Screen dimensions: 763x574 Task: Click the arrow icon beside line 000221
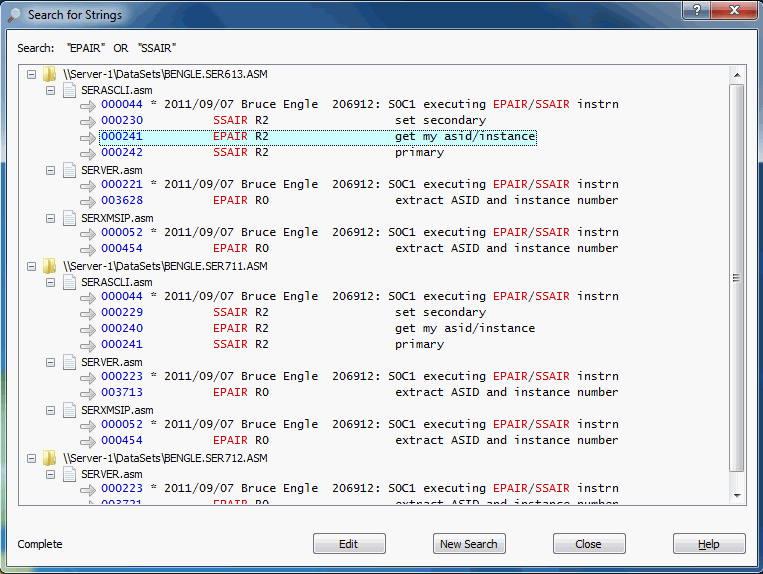point(88,185)
